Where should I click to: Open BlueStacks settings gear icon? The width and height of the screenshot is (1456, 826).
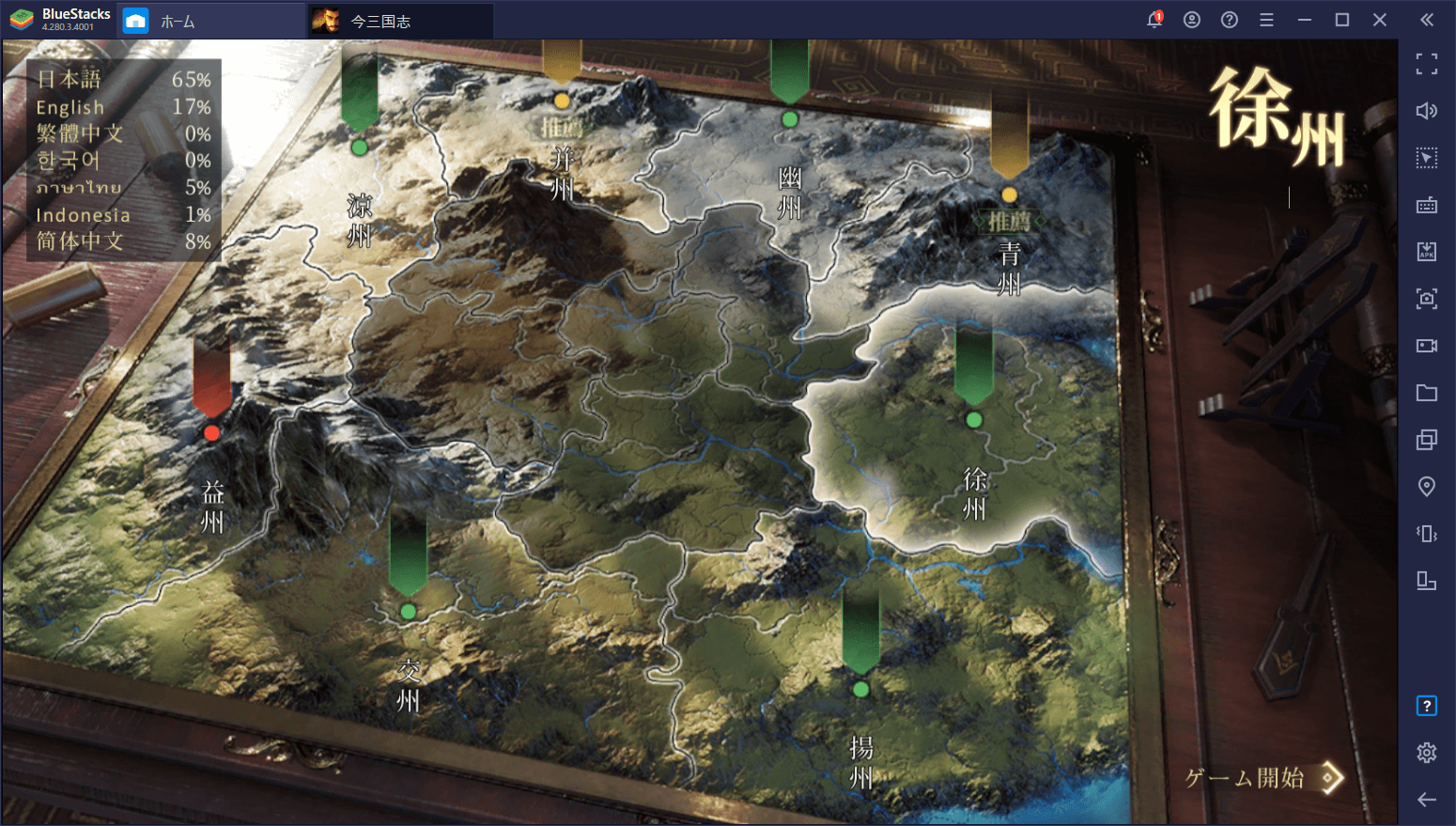(x=1427, y=753)
